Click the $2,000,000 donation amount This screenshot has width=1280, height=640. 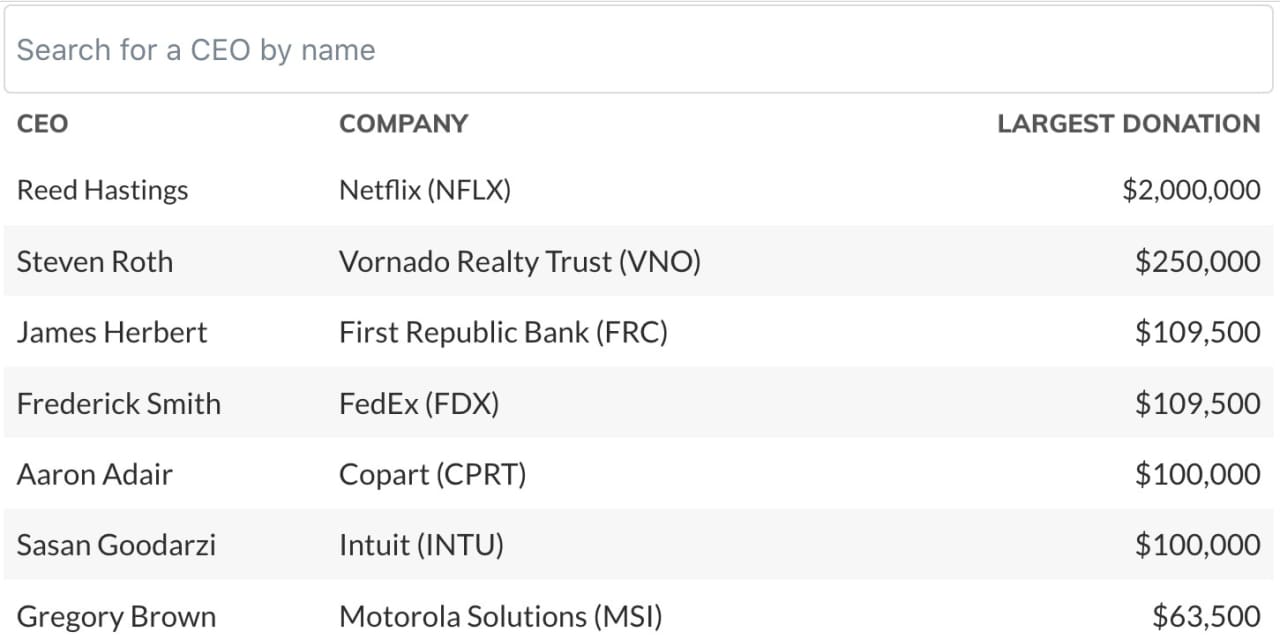[x=1191, y=190]
